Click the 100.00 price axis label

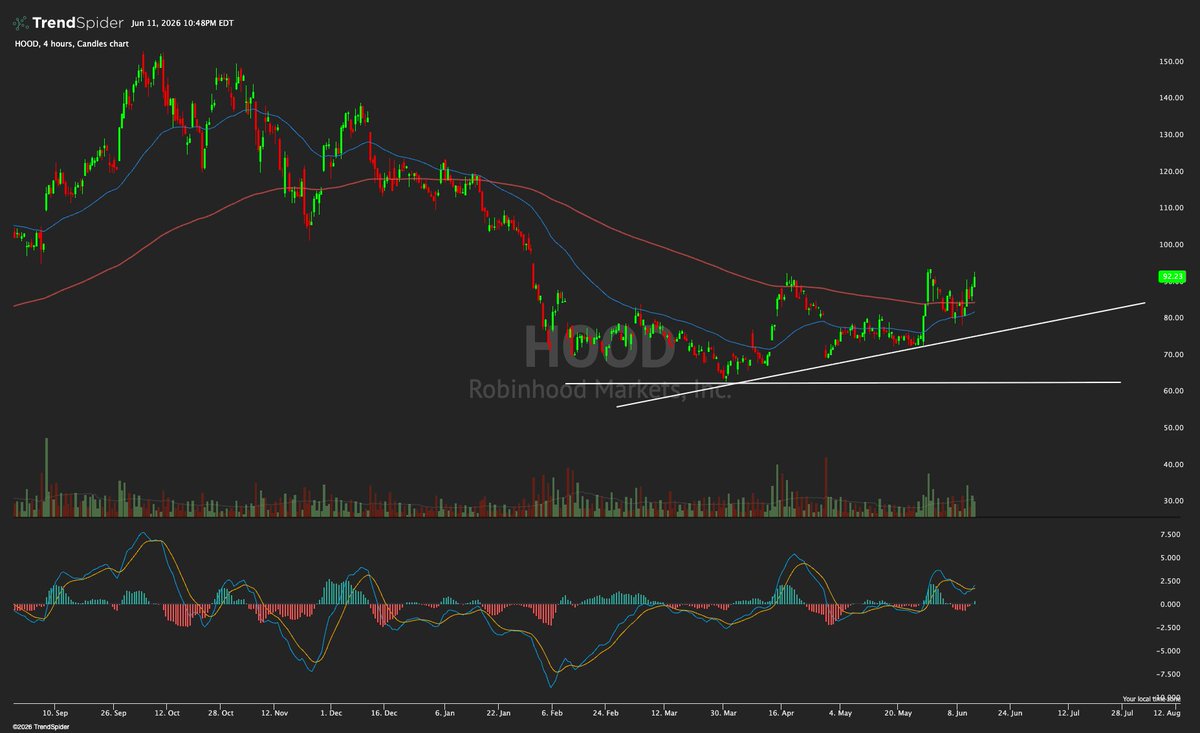pos(1172,245)
